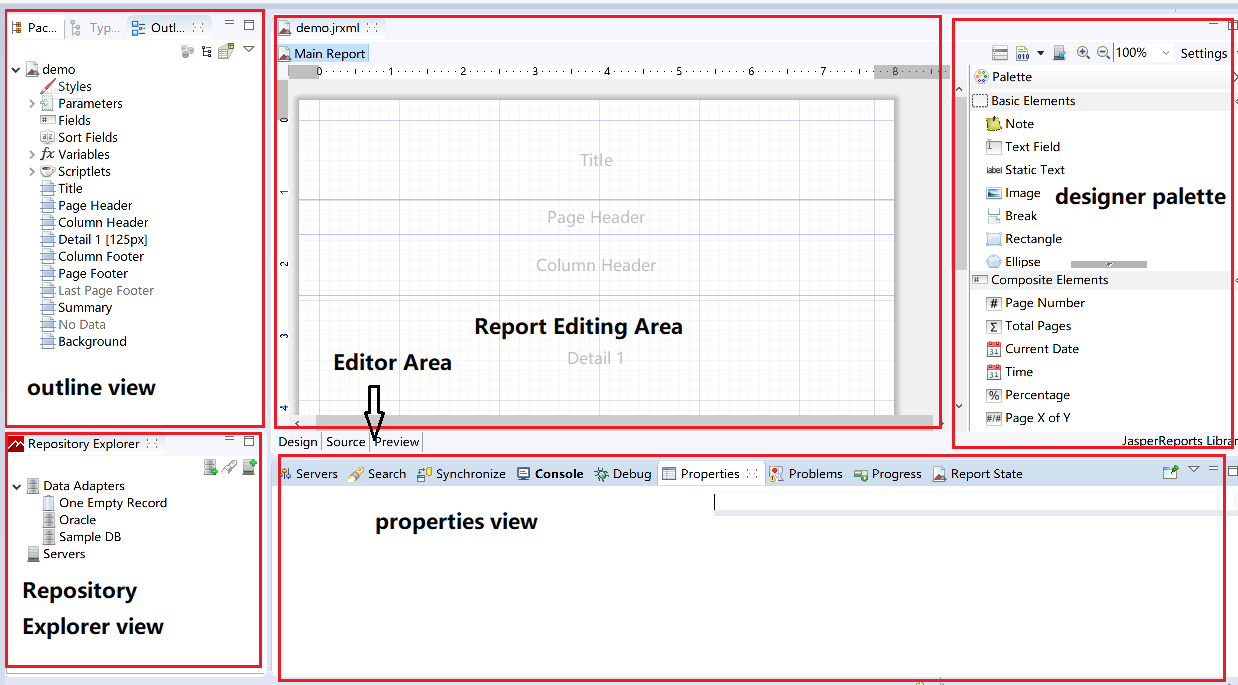This screenshot has width=1238, height=685.
Task: Open the 100% zoom level dropdown
Action: pyautogui.click(x=1166, y=53)
